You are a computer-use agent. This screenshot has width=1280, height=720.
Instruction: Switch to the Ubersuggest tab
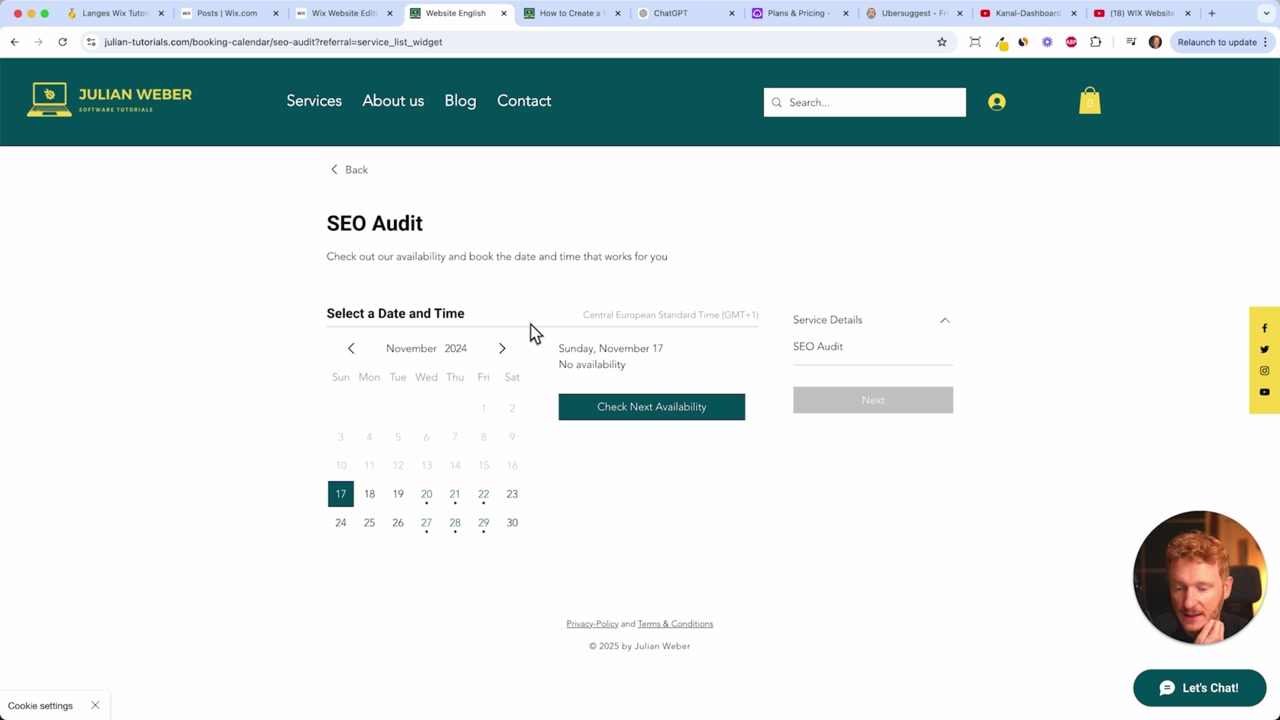912,13
